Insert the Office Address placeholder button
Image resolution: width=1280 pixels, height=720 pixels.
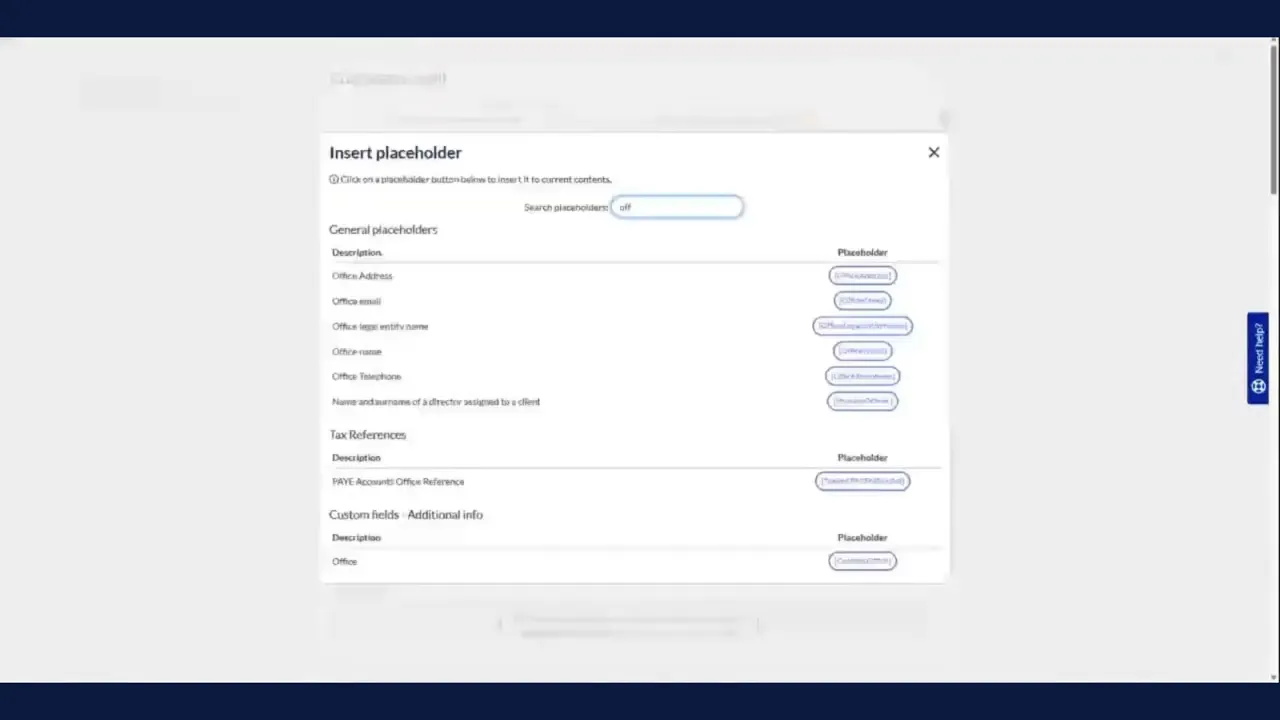(x=862, y=275)
